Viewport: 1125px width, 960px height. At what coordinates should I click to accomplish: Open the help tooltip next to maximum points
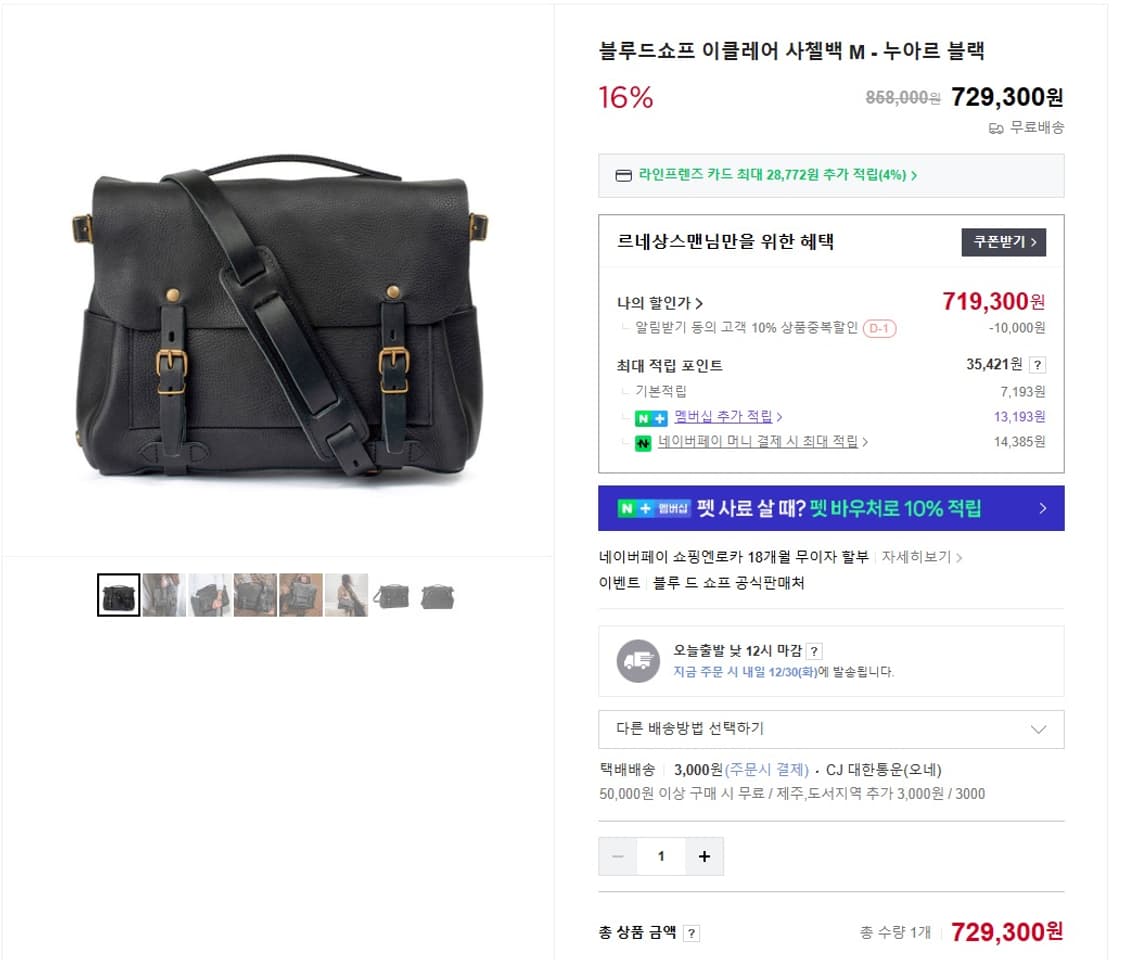click(x=1037, y=364)
